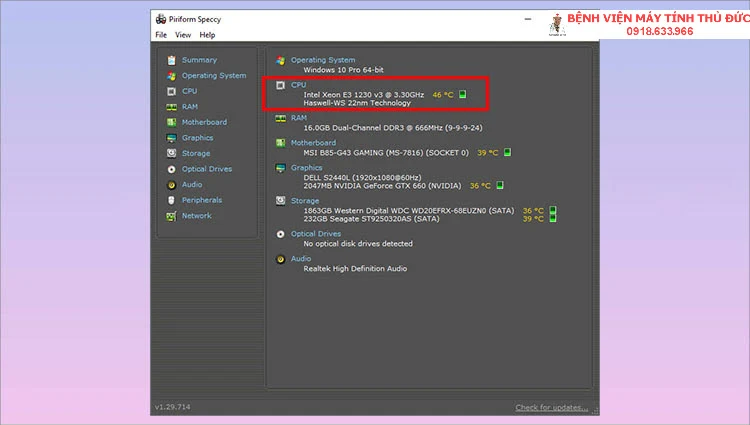Click the Haswell-WS 22nm Technology text

pyautogui.click(x=357, y=103)
